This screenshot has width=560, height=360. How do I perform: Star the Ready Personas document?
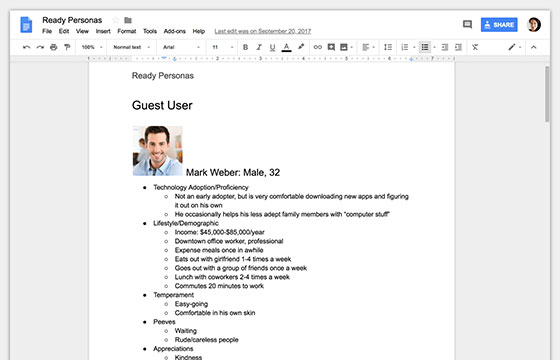(x=115, y=20)
